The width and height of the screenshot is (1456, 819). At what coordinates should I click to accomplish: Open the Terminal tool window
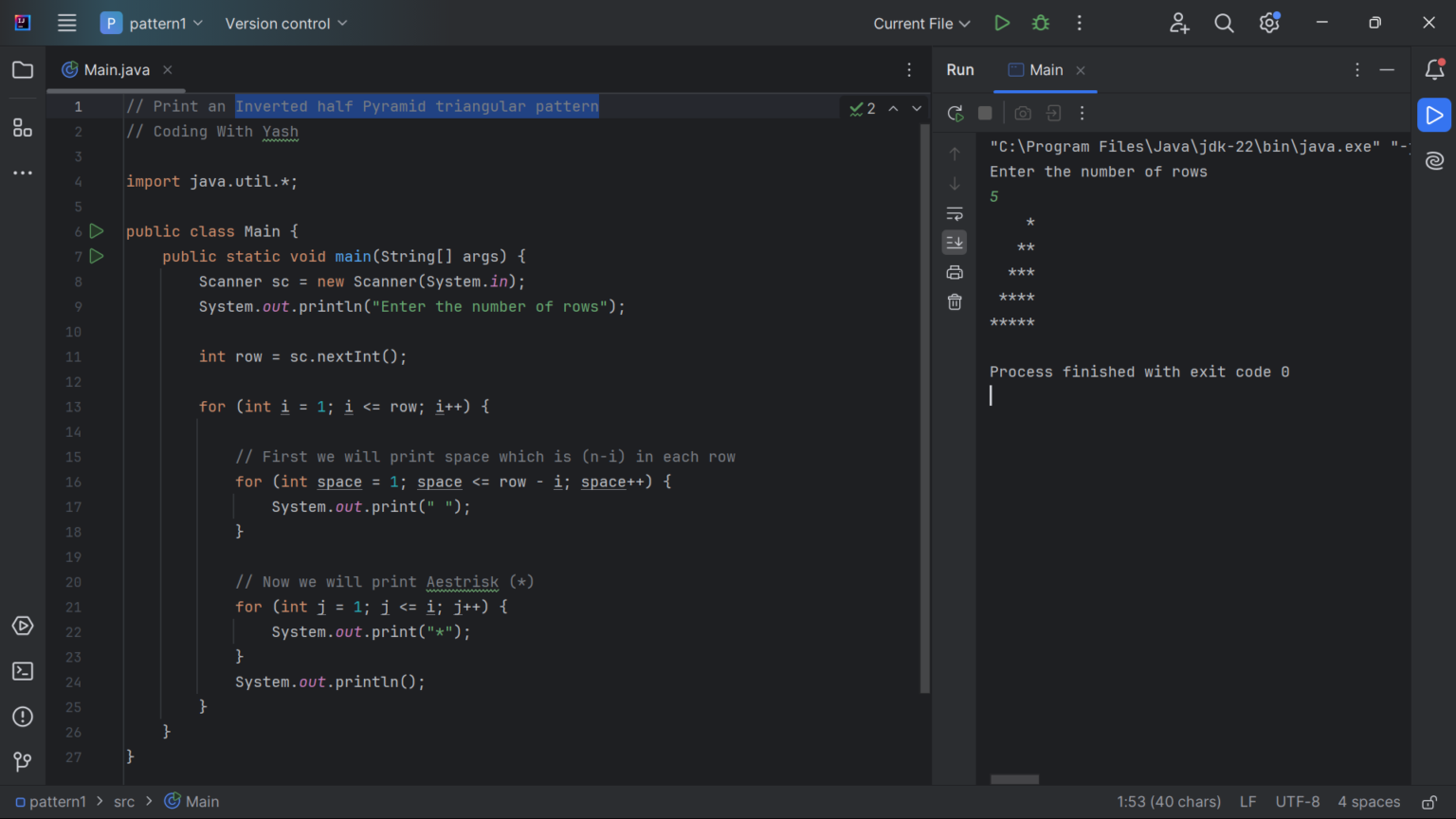(23, 671)
